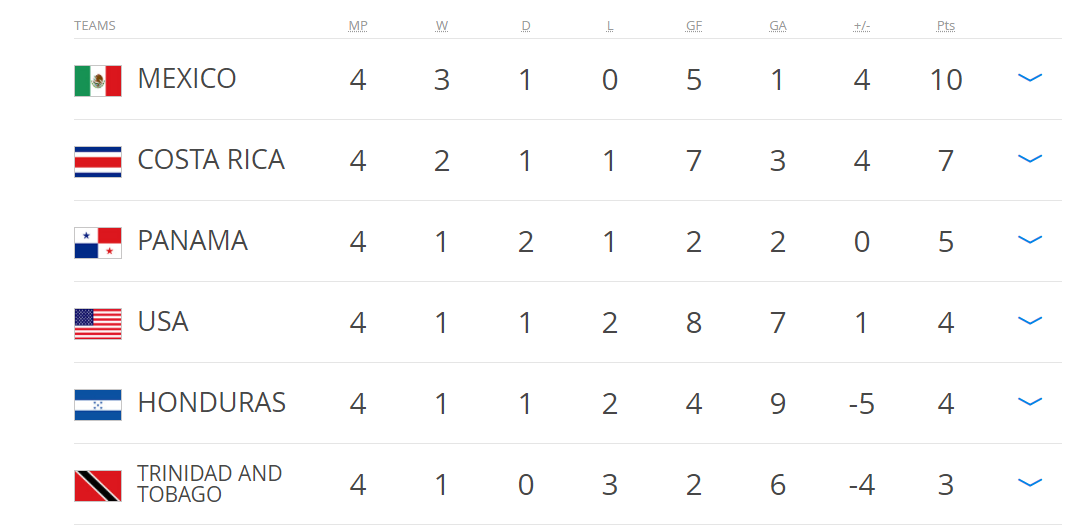Screen dimensions: 1072x532
Task: Expand the Honduras row chevron
Action: pos(1030,402)
